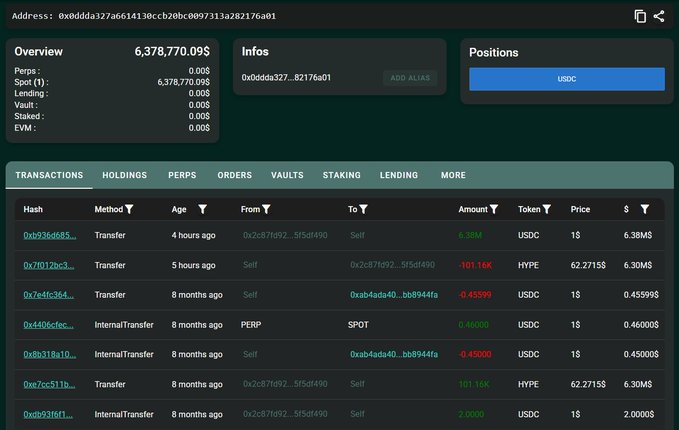Open the $ value column filter

pos(645,209)
